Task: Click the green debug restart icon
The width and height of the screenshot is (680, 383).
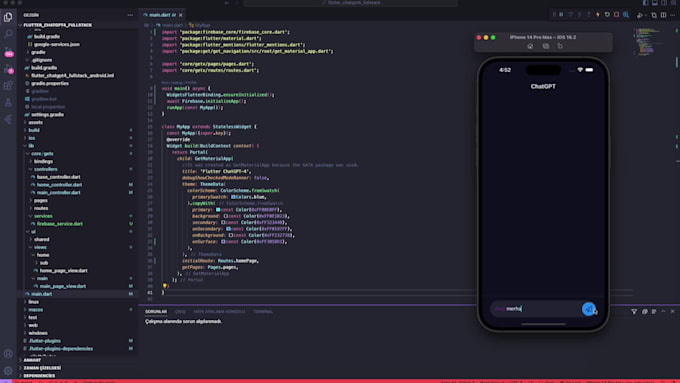Action: point(607,15)
